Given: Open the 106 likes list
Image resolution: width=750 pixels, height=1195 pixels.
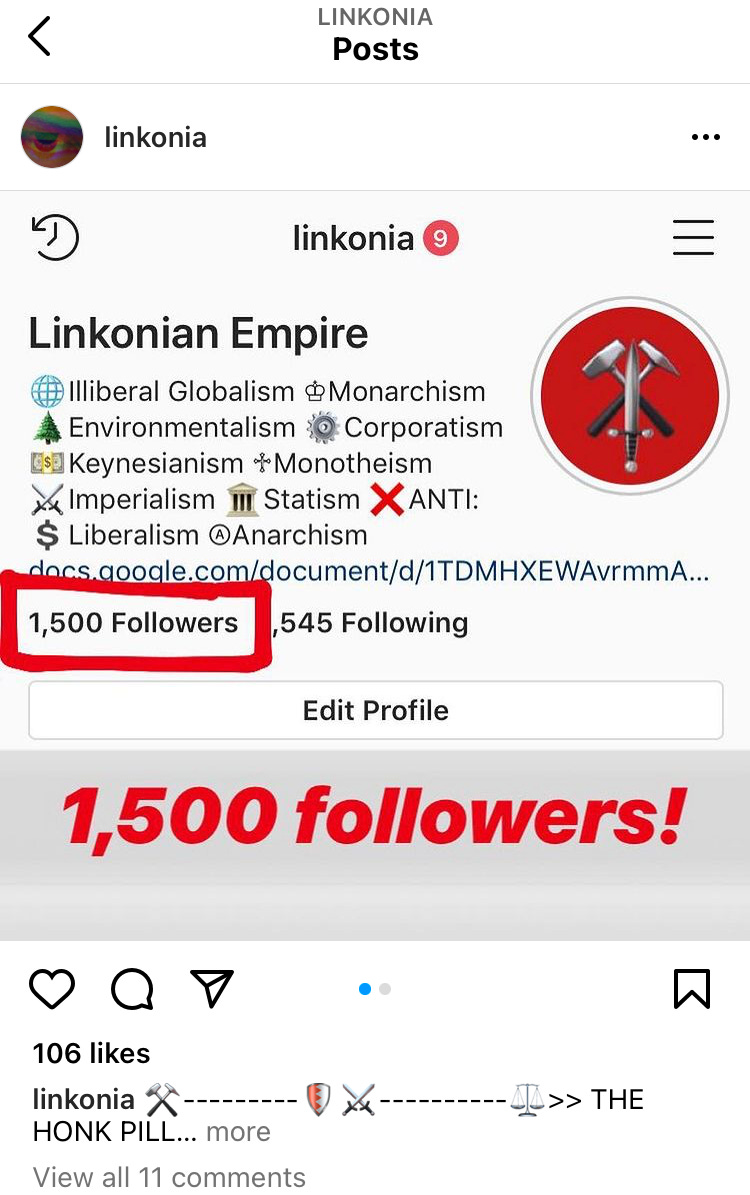Looking at the screenshot, I should [x=91, y=1053].
